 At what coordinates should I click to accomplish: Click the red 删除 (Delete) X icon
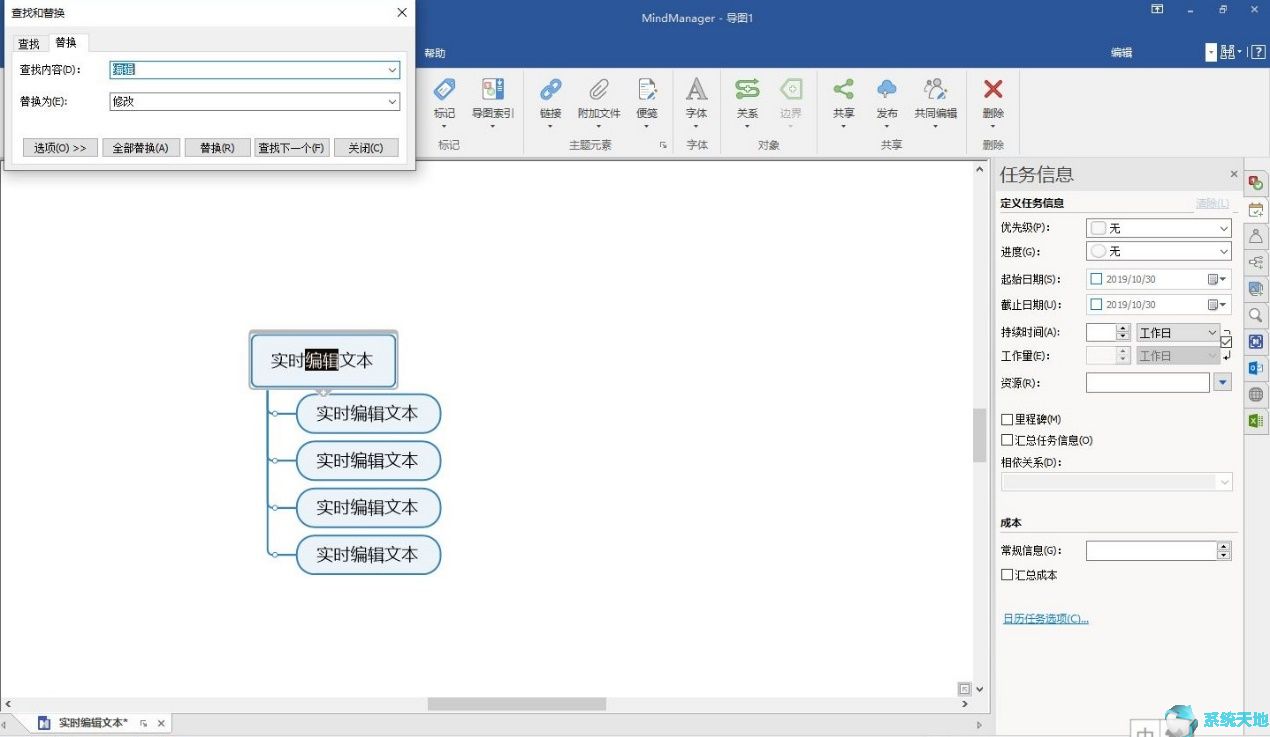point(993,90)
